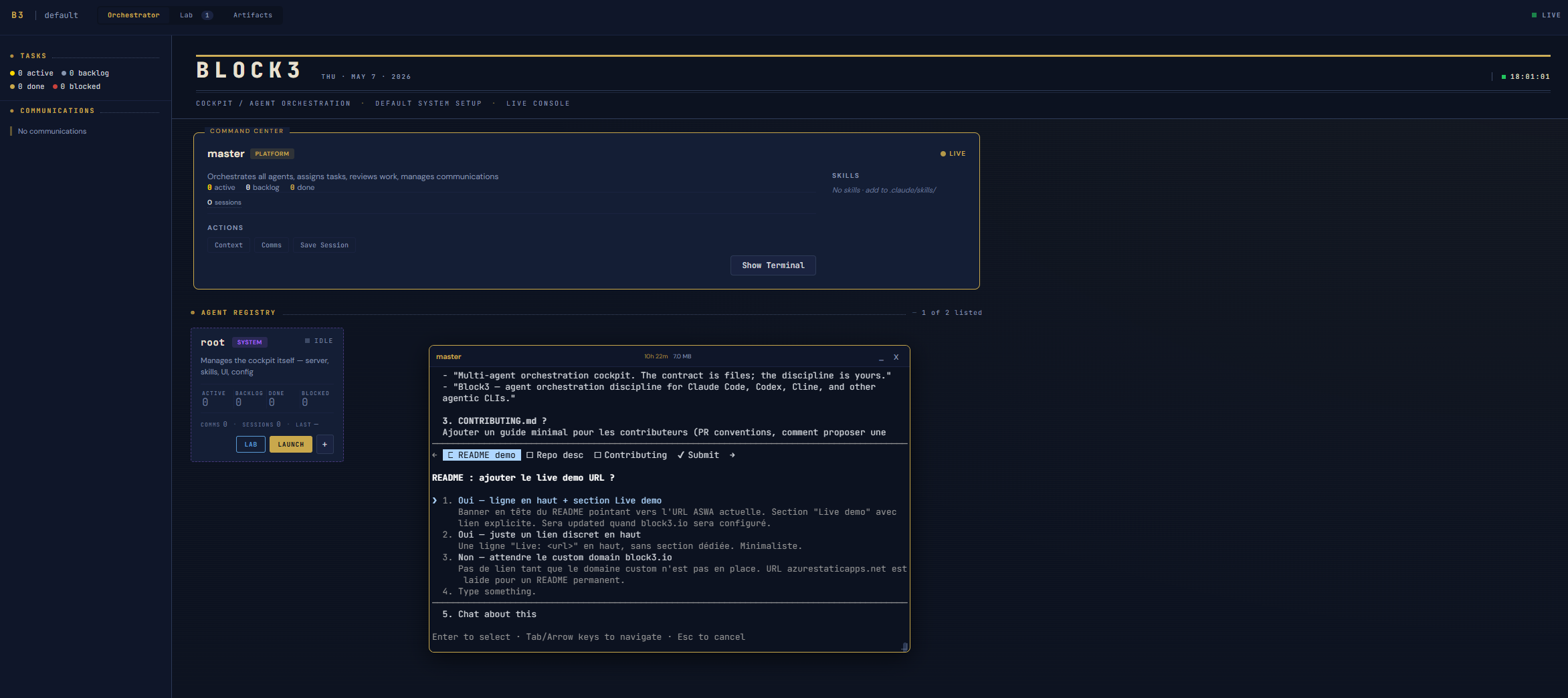Filter by 0 done tasks in sidebar
Screen dimensions: 1568x698
pyautogui.click(x=27, y=86)
